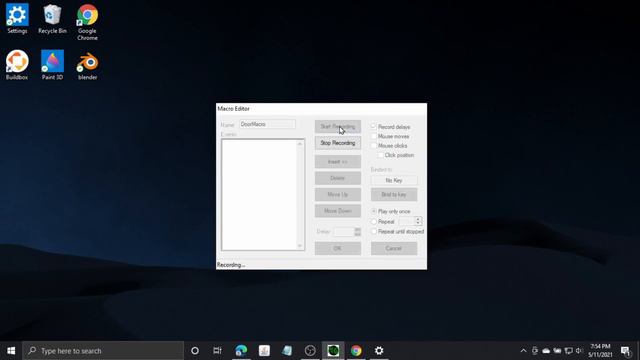
Task: Open Task View from the taskbar
Action: point(217,351)
